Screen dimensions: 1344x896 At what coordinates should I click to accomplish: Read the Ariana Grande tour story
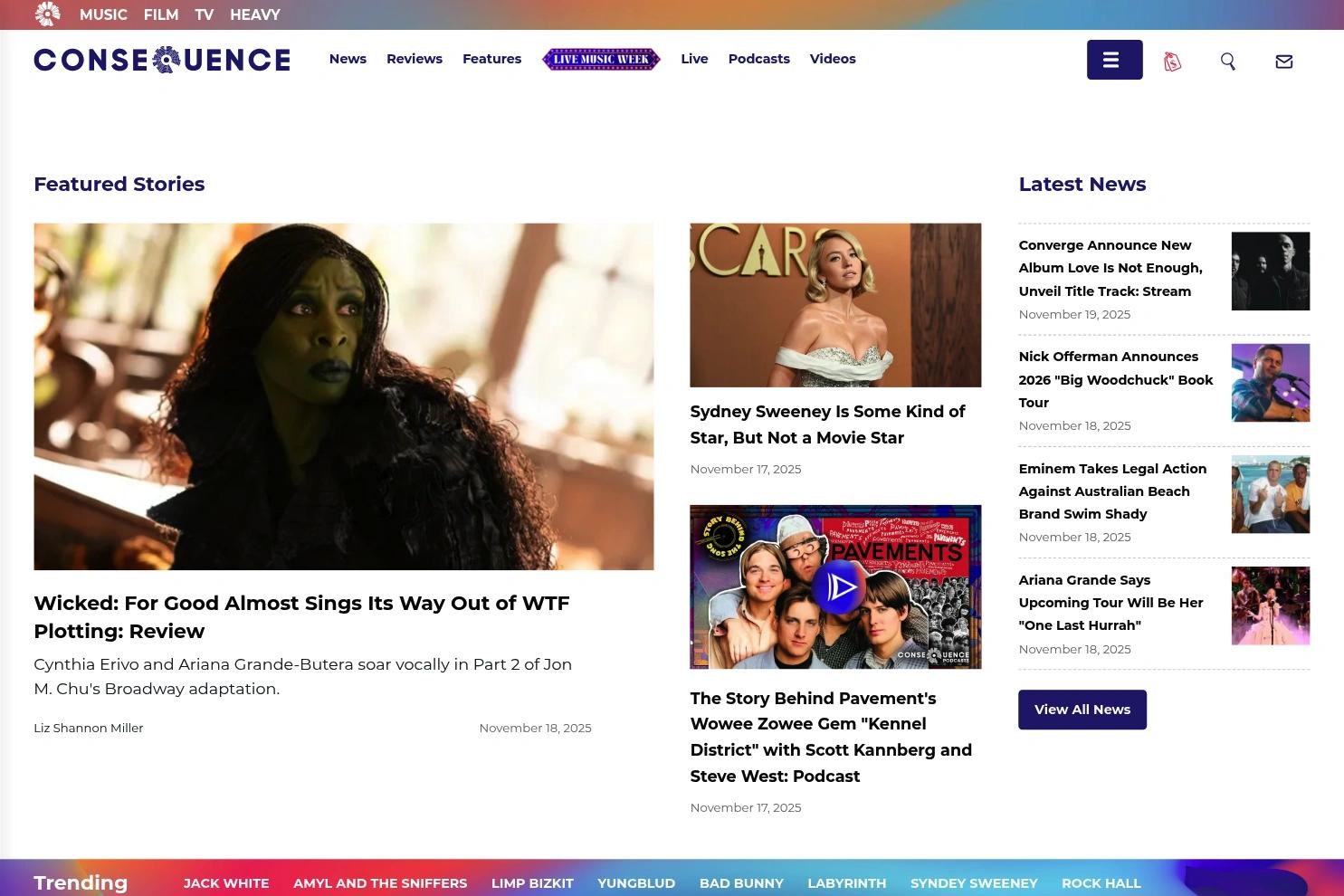pyautogui.click(x=1110, y=603)
